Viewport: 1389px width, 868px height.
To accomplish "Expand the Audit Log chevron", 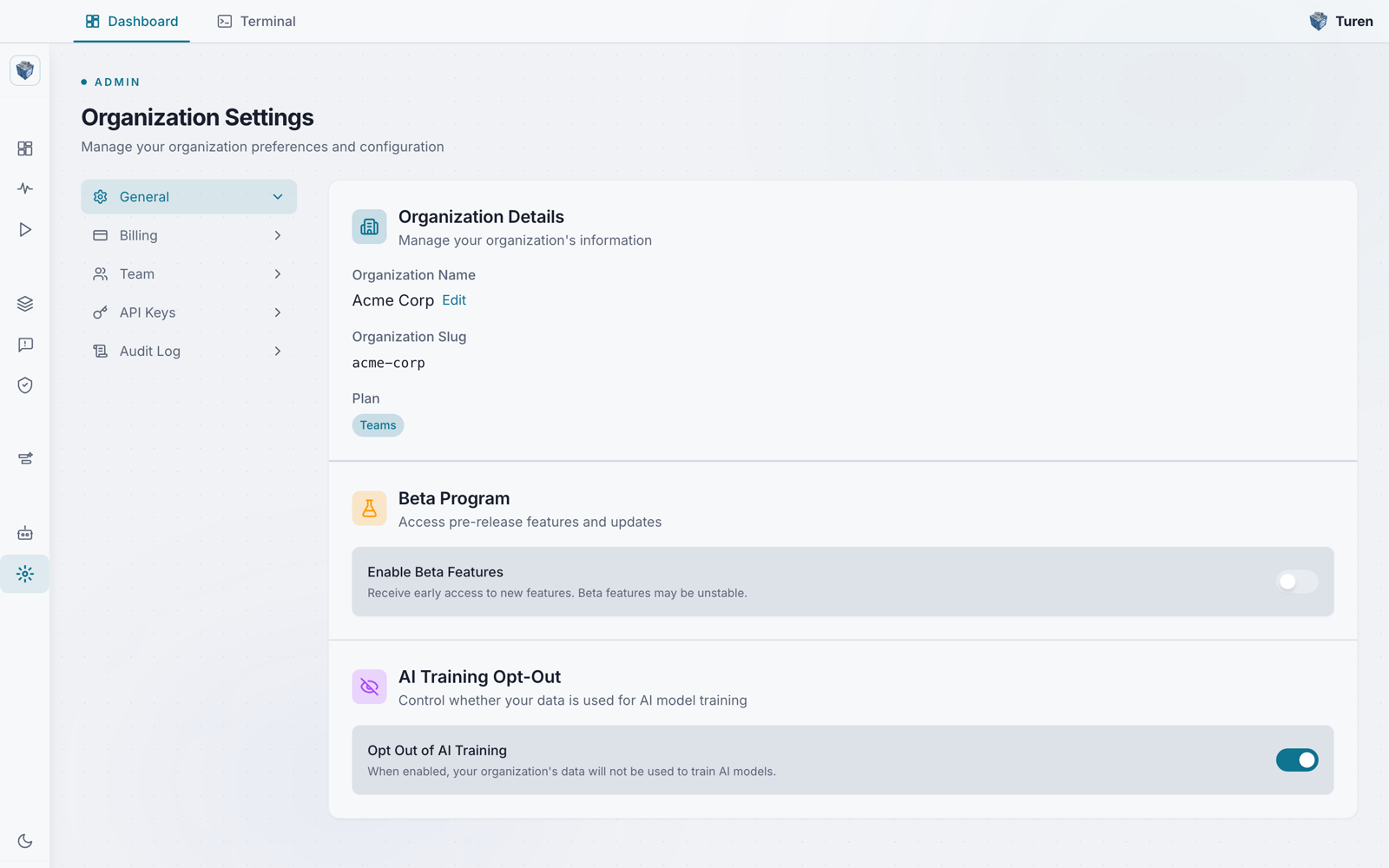I will click(278, 351).
